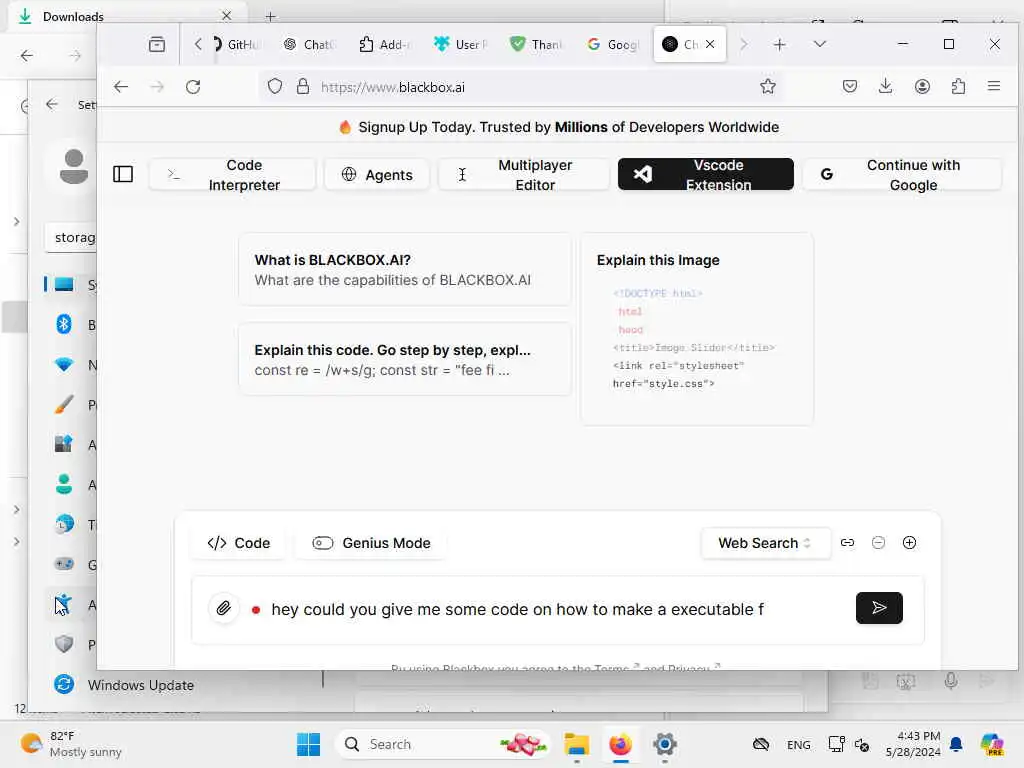The height and width of the screenshot is (768, 1024).
Task: Open the Firefox extensions puzzle icon
Action: (958, 86)
